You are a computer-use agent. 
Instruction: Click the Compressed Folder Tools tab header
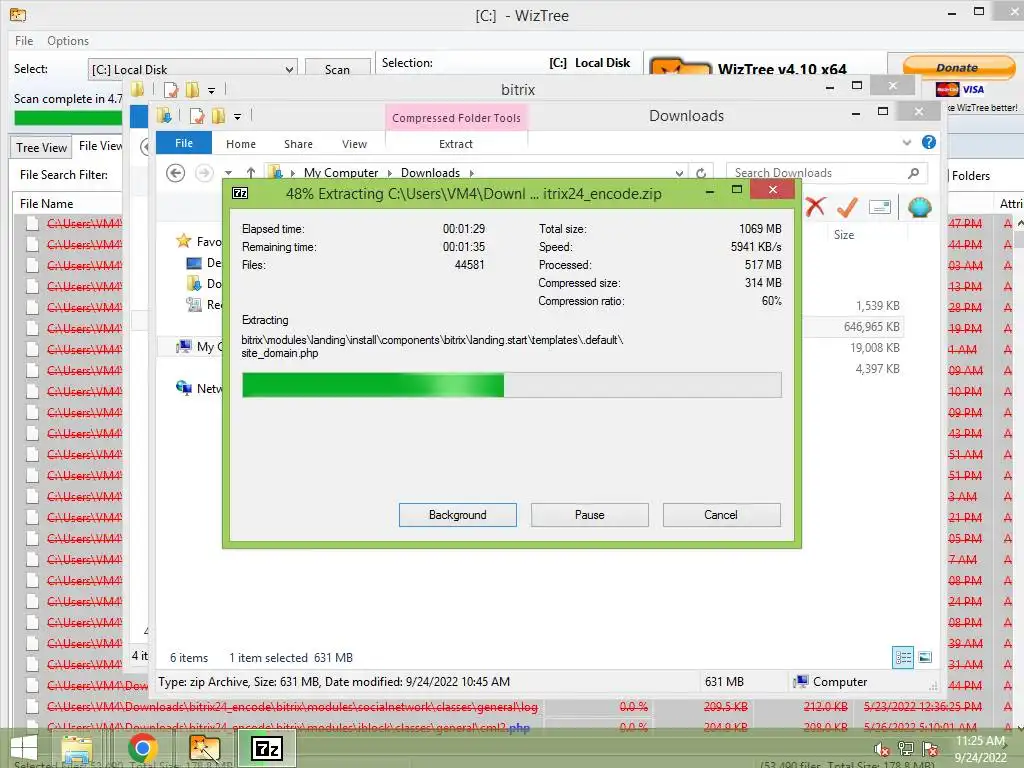tap(456, 118)
